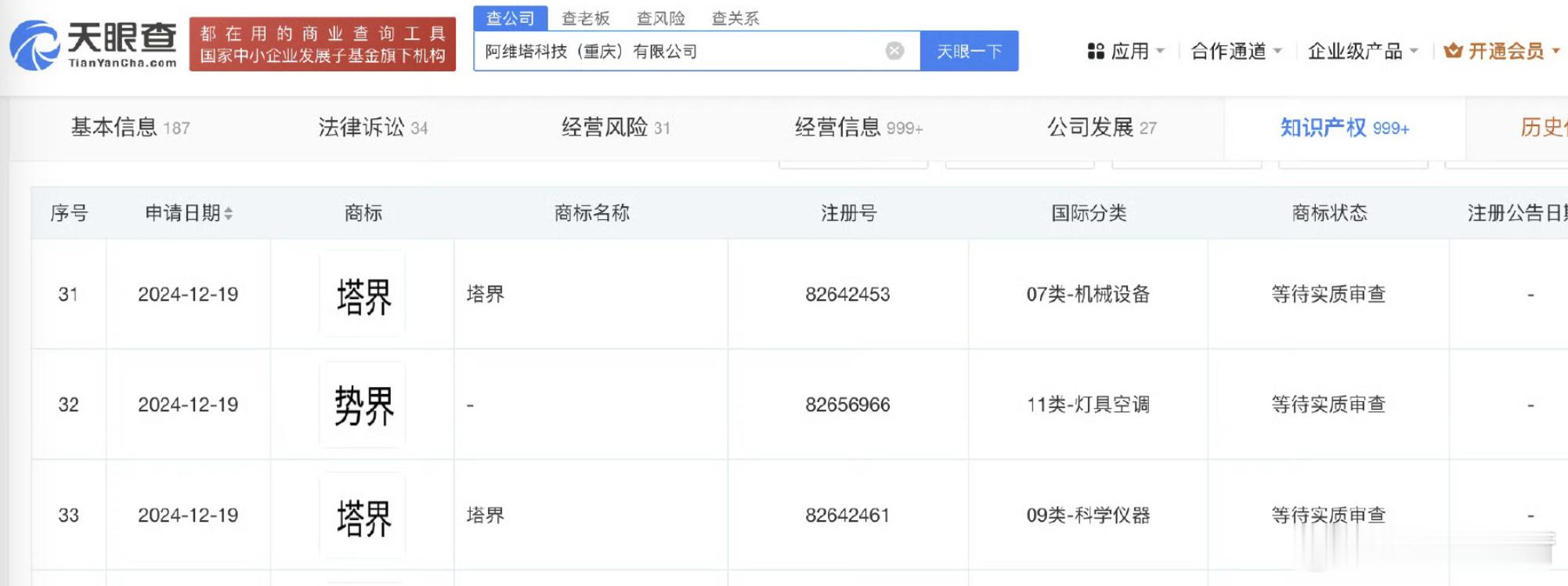Image resolution: width=1568 pixels, height=586 pixels.
Task: Open the 基本信息 section tab
Action: click(x=130, y=127)
